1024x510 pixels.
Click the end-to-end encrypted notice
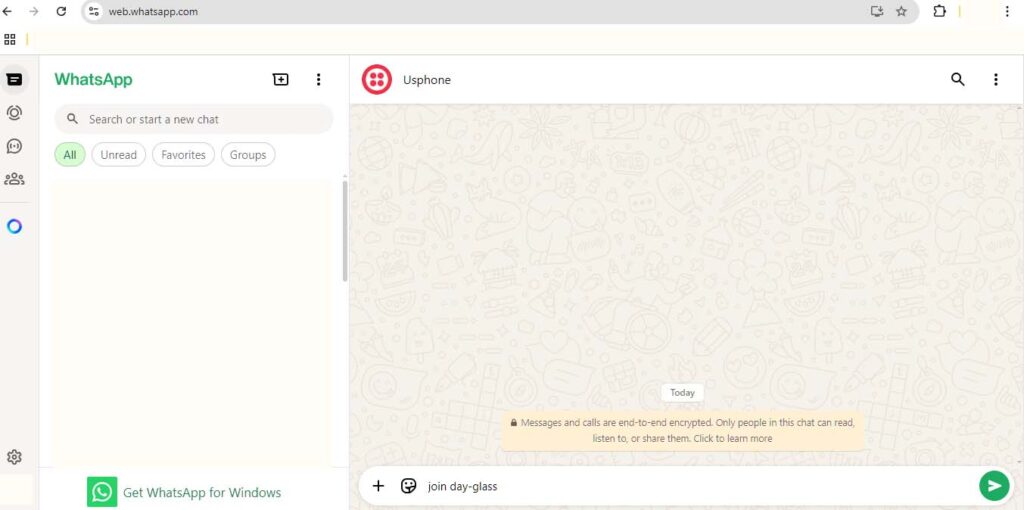682,431
